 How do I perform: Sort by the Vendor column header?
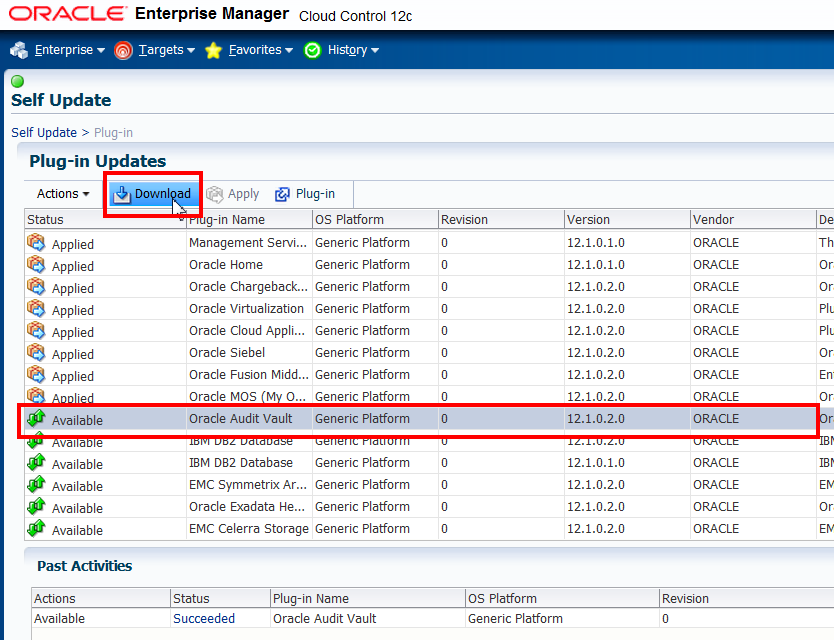pyautogui.click(x=753, y=220)
